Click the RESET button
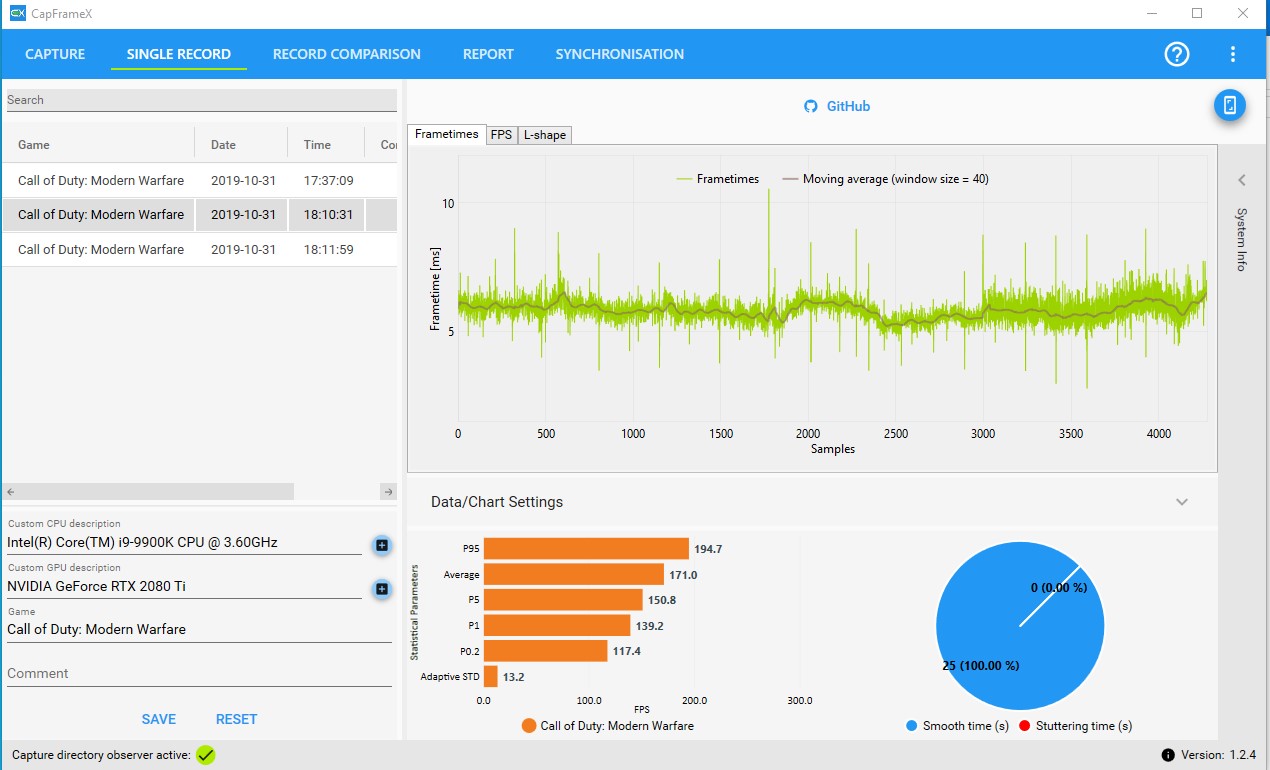1270x770 pixels. [x=237, y=719]
